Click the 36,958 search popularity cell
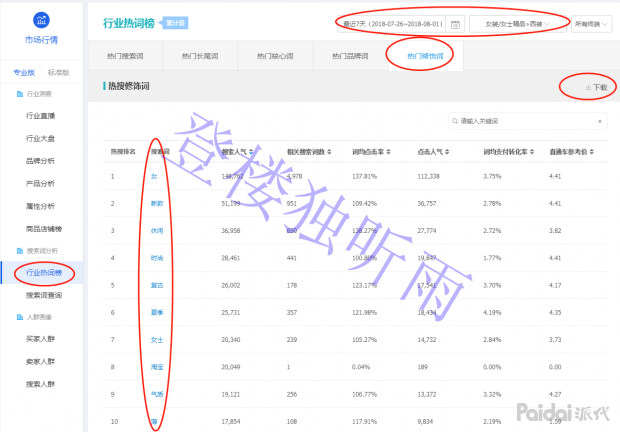 point(231,231)
